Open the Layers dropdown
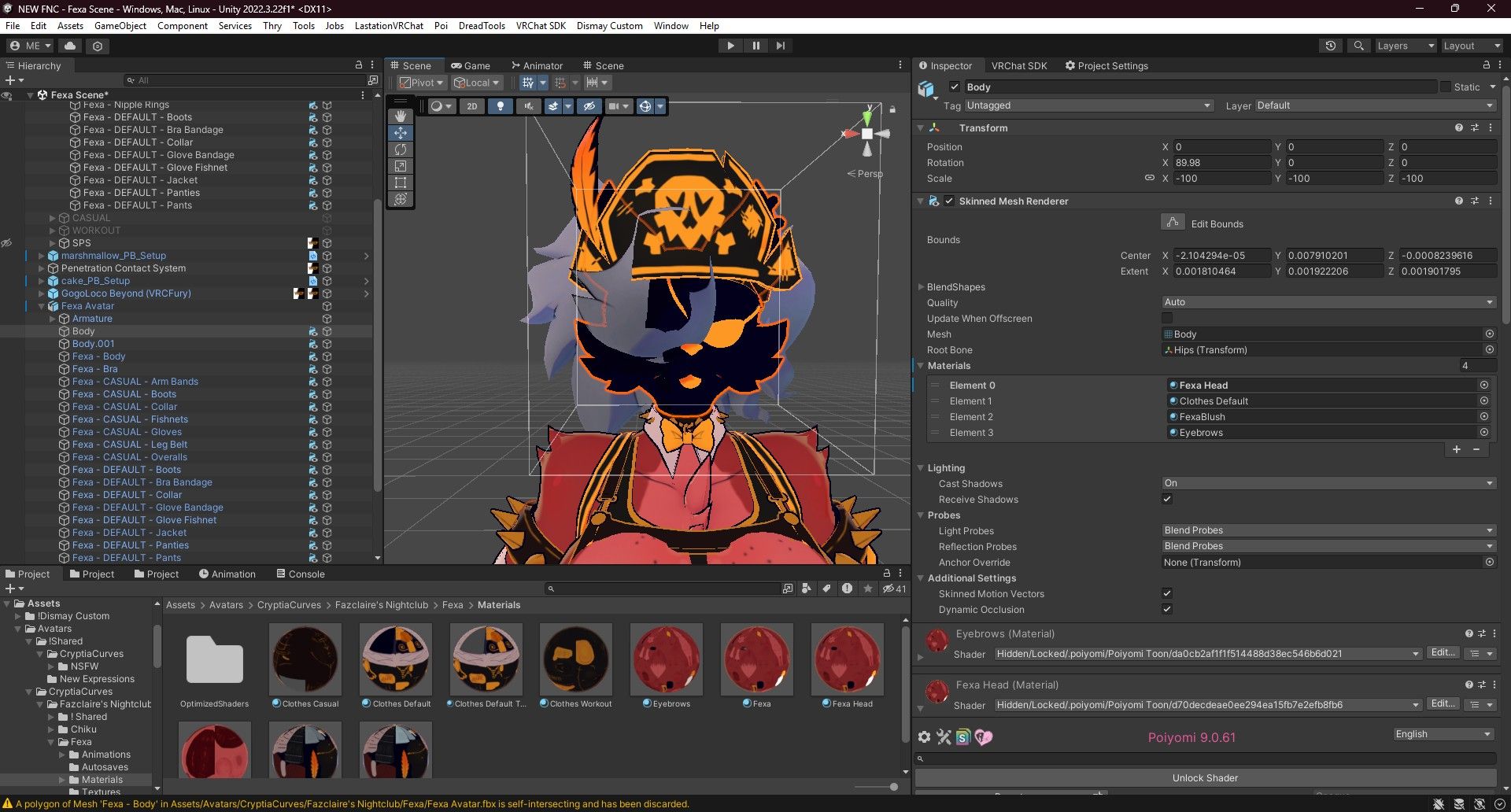Image resolution: width=1511 pixels, height=812 pixels. click(x=1405, y=46)
